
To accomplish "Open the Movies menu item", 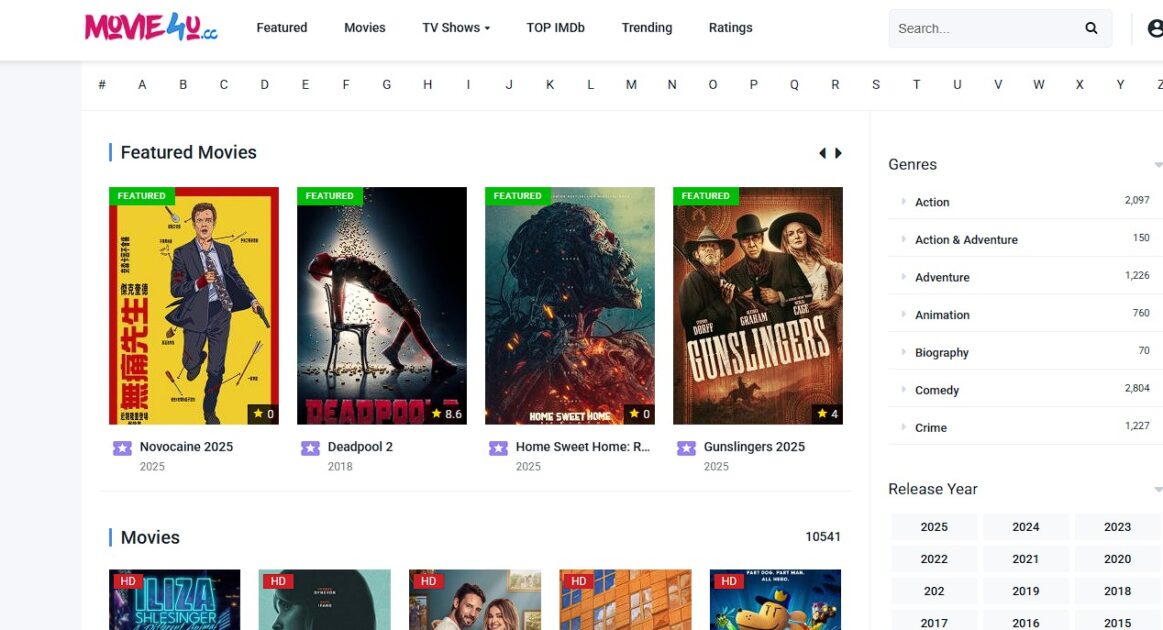I will coord(364,27).
